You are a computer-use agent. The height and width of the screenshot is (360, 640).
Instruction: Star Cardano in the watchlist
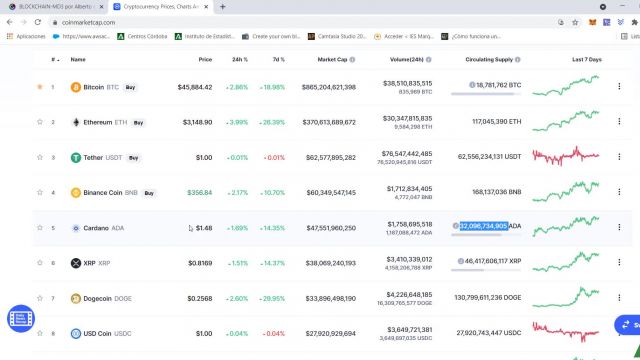[40, 228]
